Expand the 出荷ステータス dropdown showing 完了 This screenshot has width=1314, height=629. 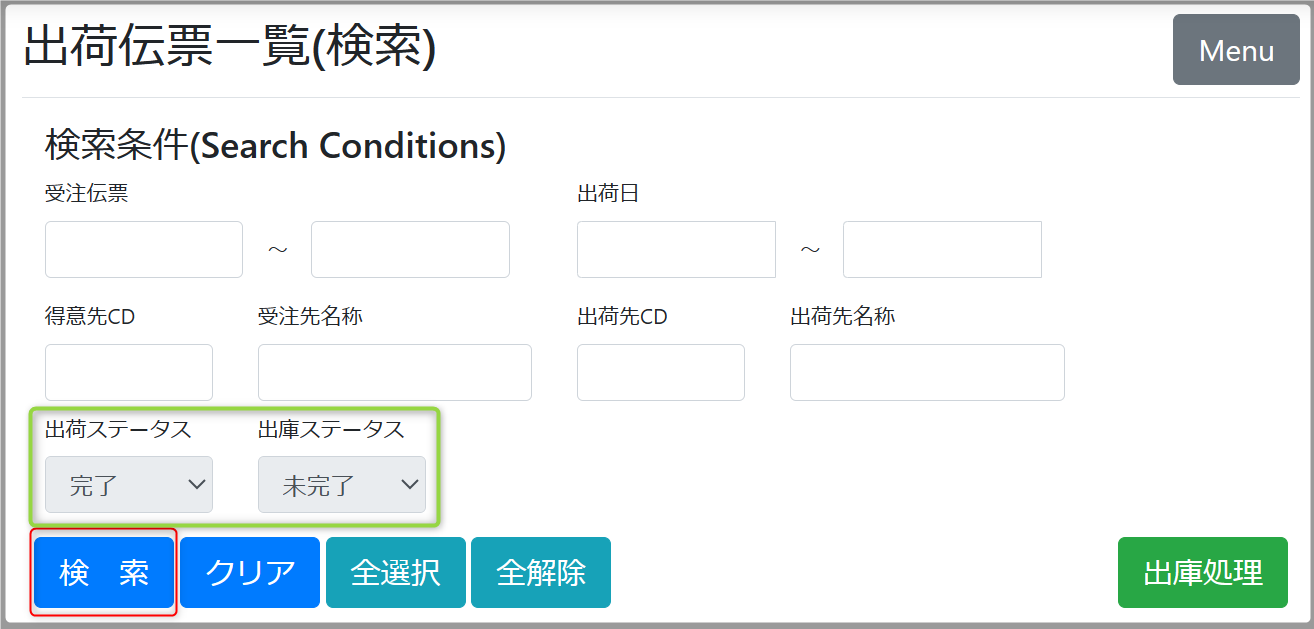[129, 485]
